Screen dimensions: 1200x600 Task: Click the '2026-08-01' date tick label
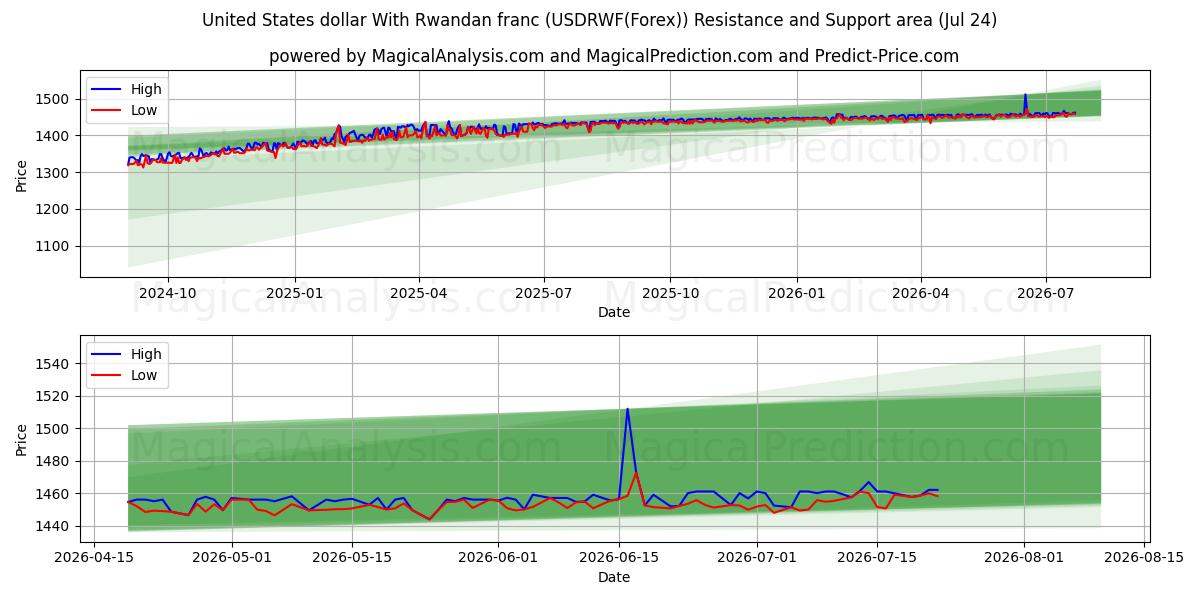(x=1023, y=558)
